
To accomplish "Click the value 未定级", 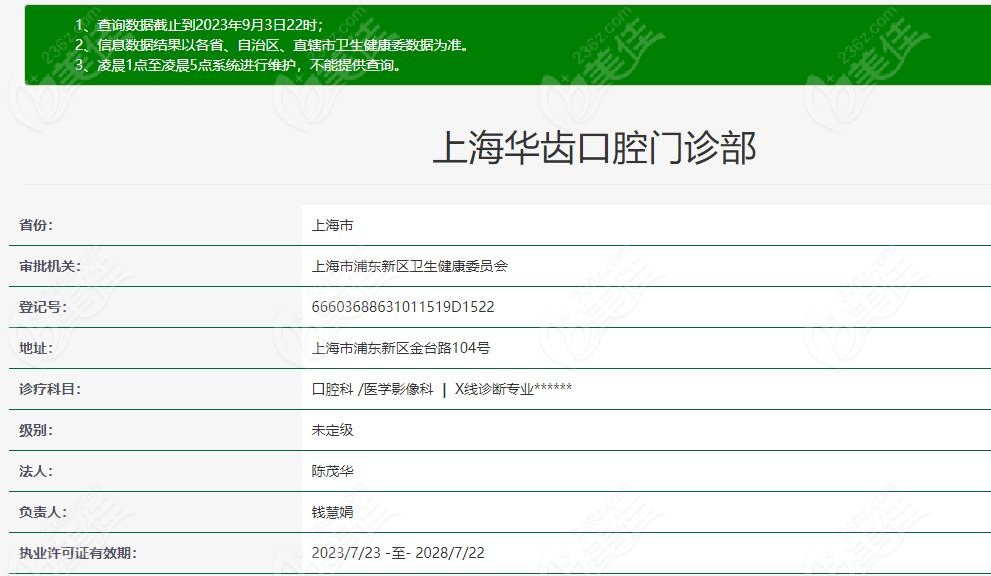I will point(332,431).
